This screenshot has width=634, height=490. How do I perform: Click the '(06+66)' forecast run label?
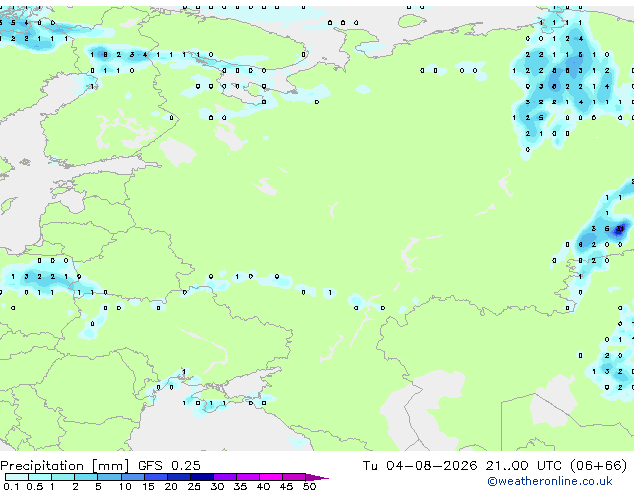598,466
